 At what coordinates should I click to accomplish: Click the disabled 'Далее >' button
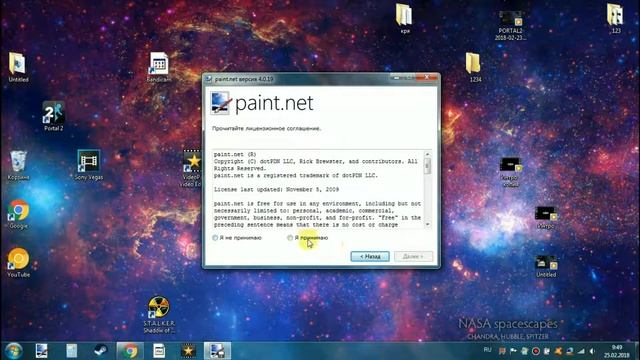coord(413,256)
